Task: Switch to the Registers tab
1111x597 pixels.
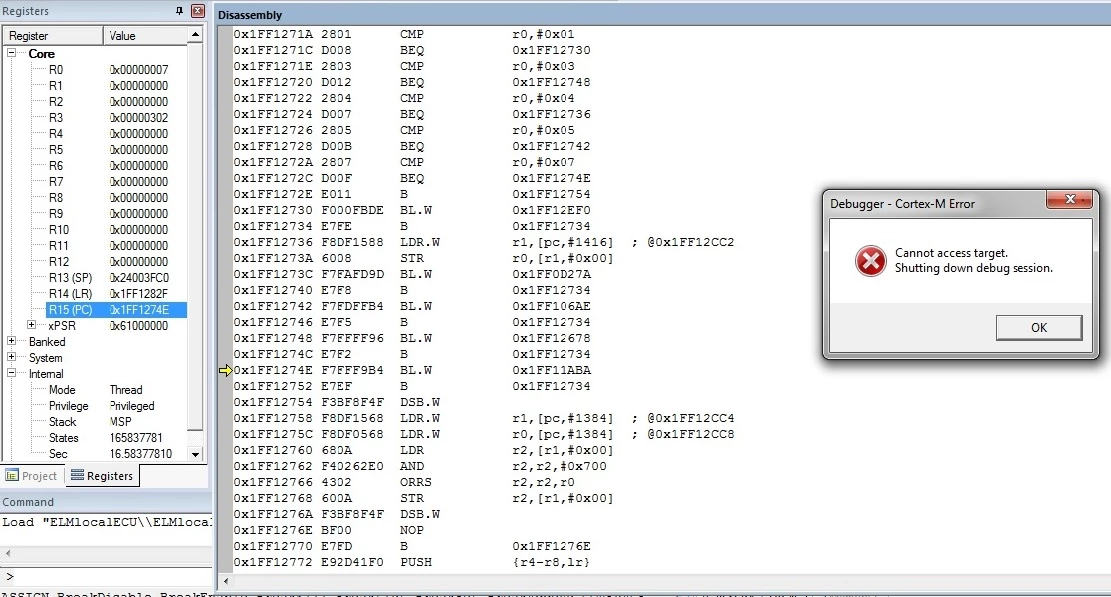Action: (x=102, y=476)
